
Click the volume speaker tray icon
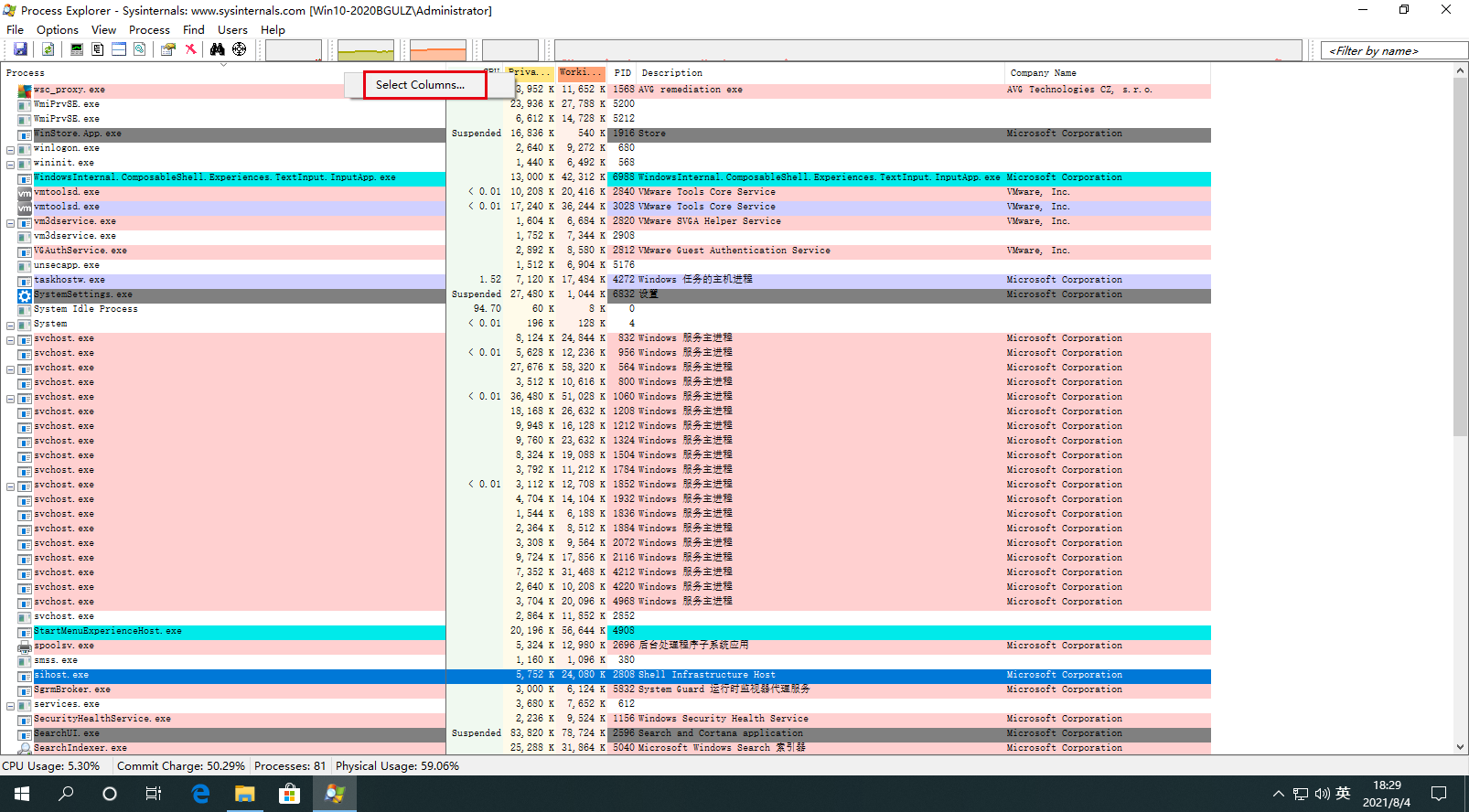[1323, 794]
